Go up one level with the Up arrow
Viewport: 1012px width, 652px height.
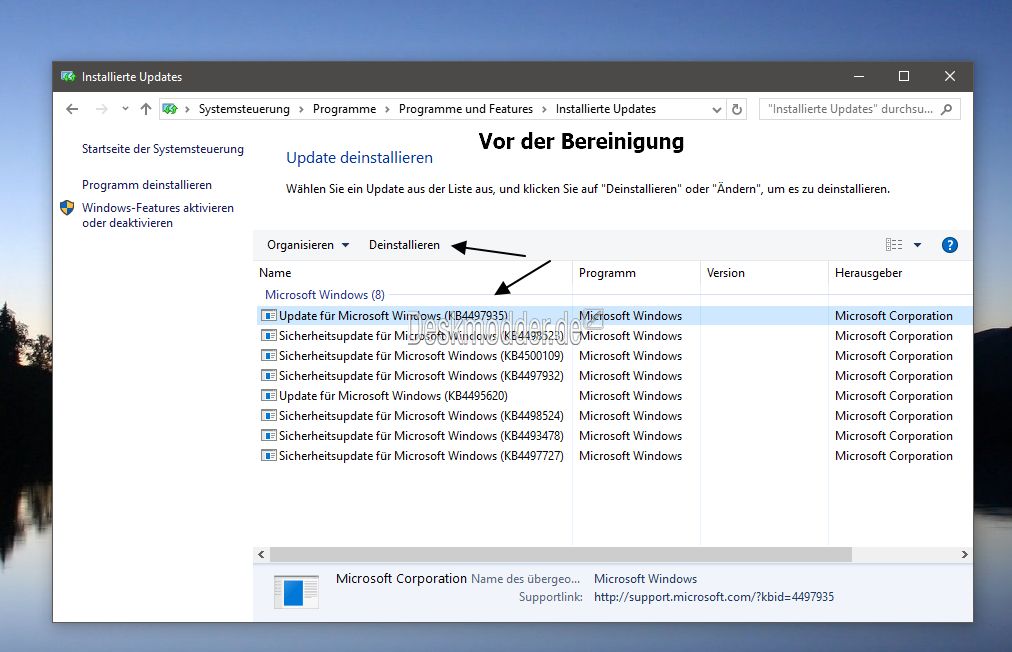tap(146, 109)
